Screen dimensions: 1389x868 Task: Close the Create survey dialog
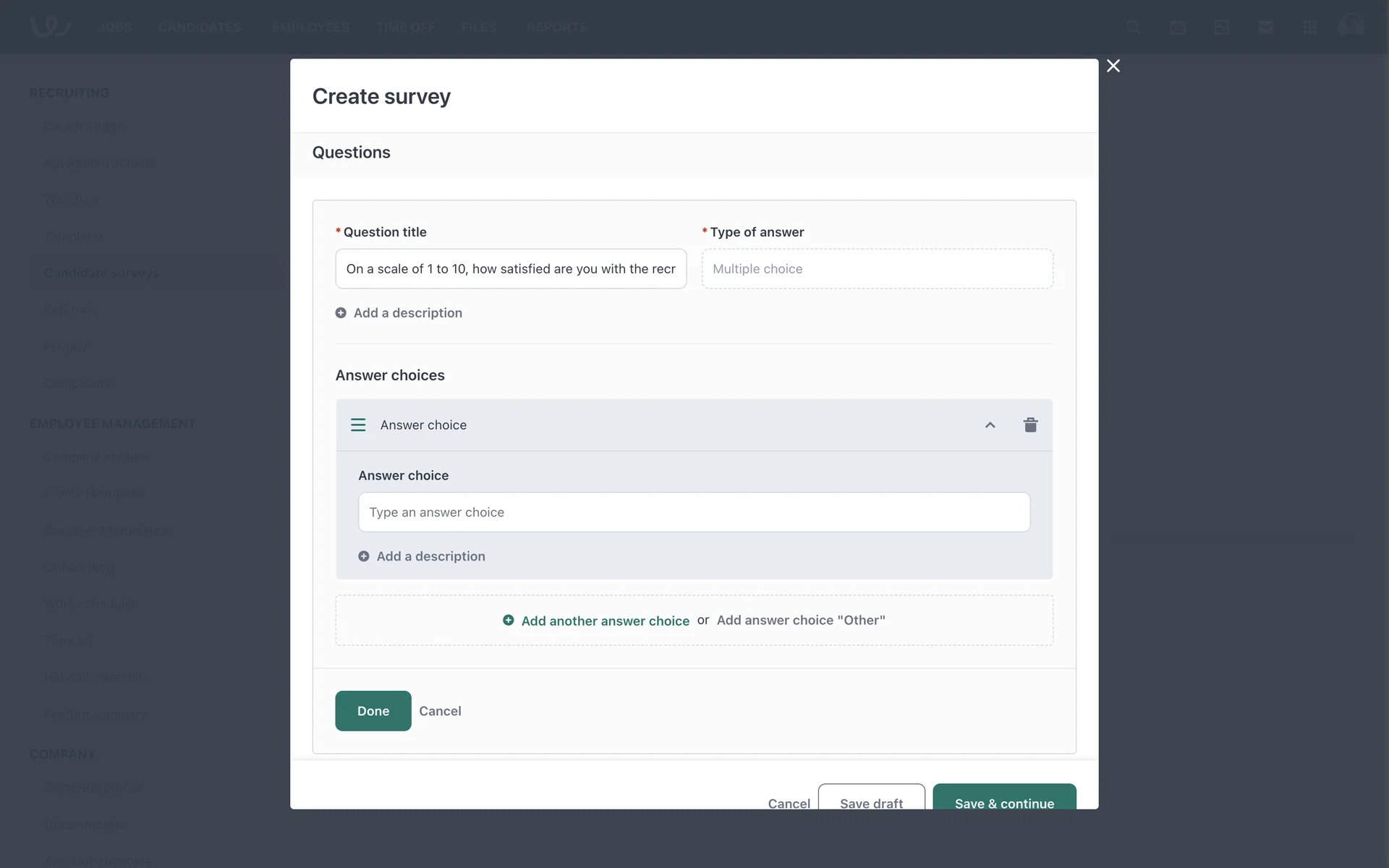click(x=1113, y=66)
